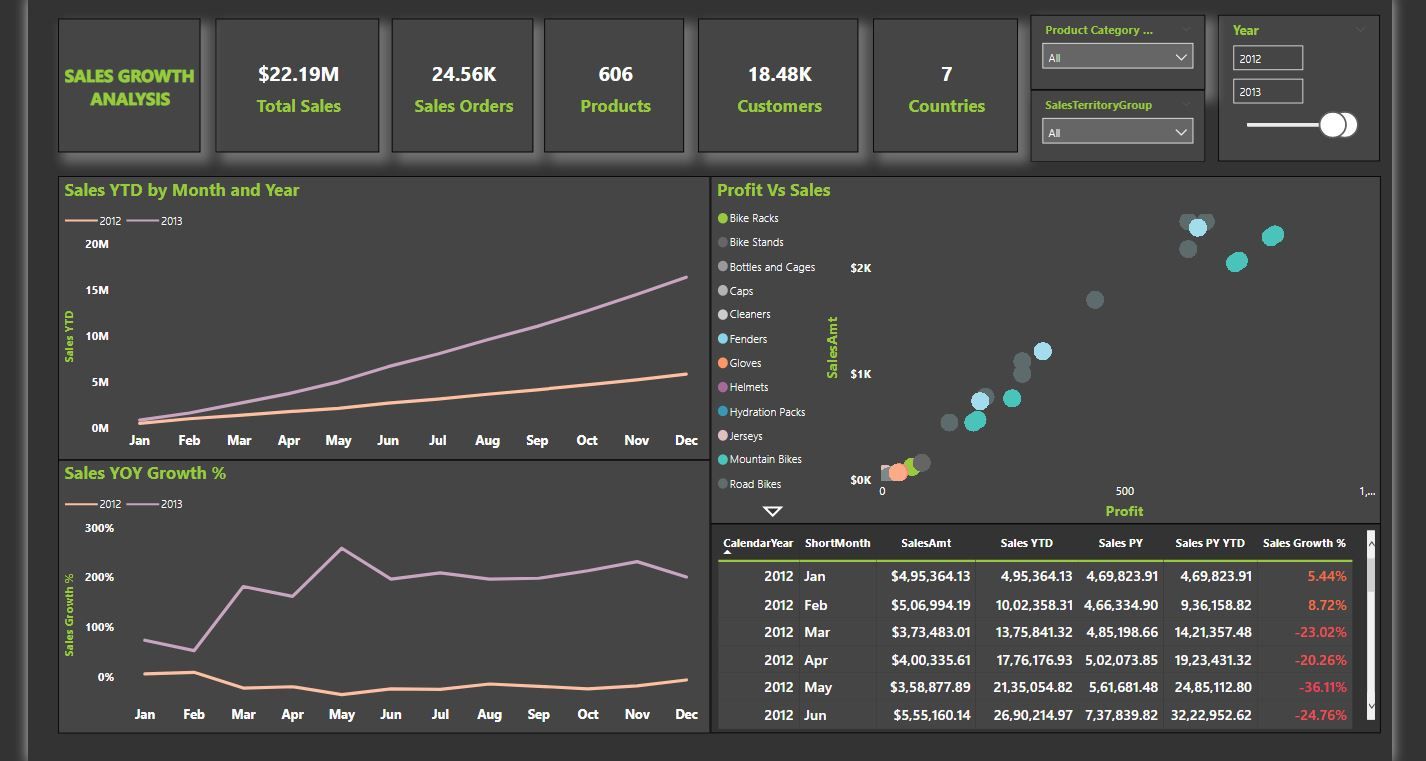Viewport: 1426px width, 761px height.
Task: Sort table by the SalesAmt column header
Action: click(x=925, y=543)
